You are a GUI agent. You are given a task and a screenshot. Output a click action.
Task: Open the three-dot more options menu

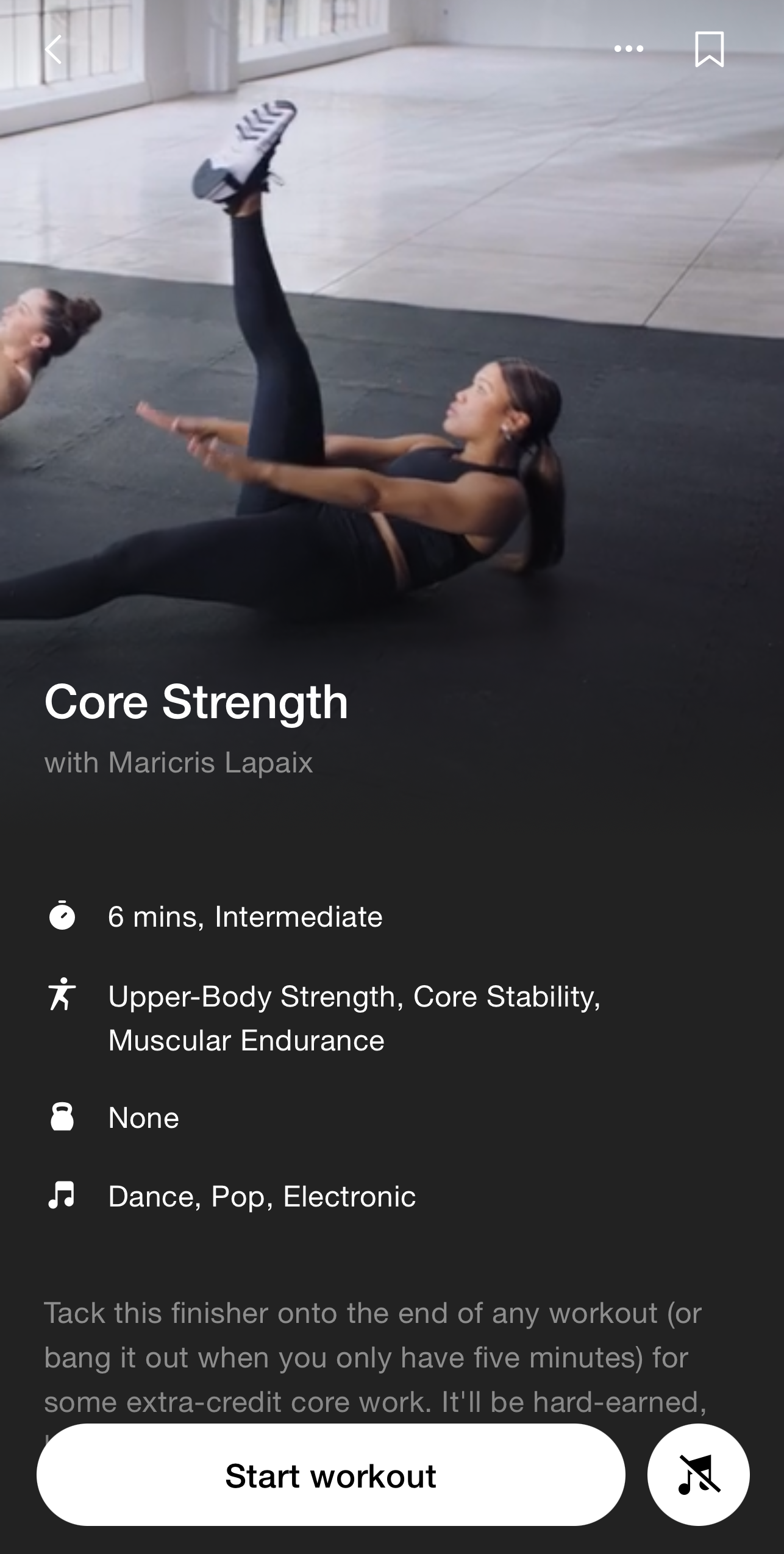(629, 49)
